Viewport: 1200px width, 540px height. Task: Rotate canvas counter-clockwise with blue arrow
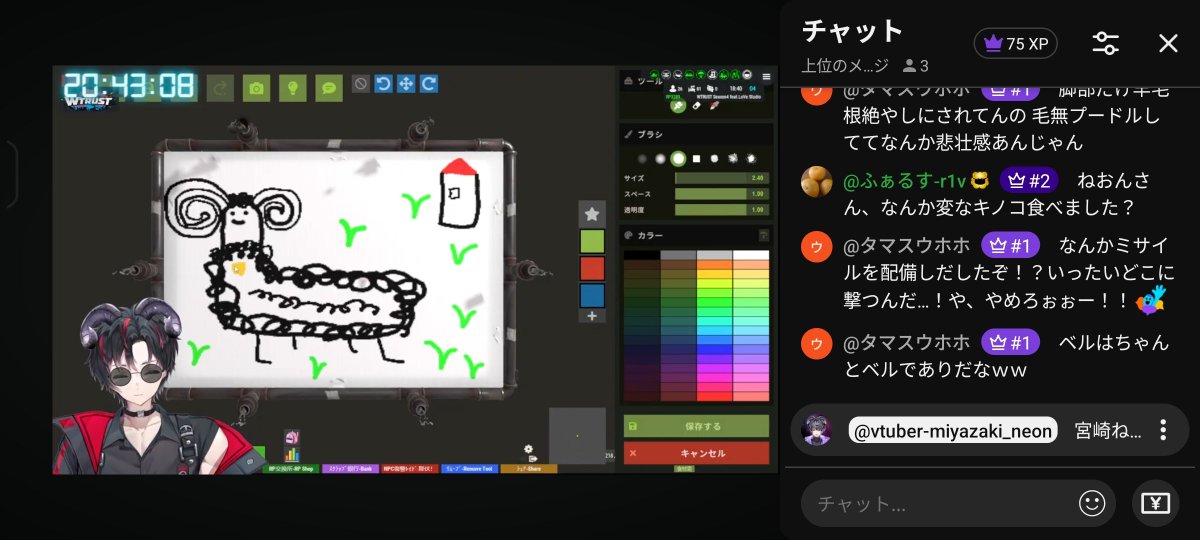tap(383, 84)
